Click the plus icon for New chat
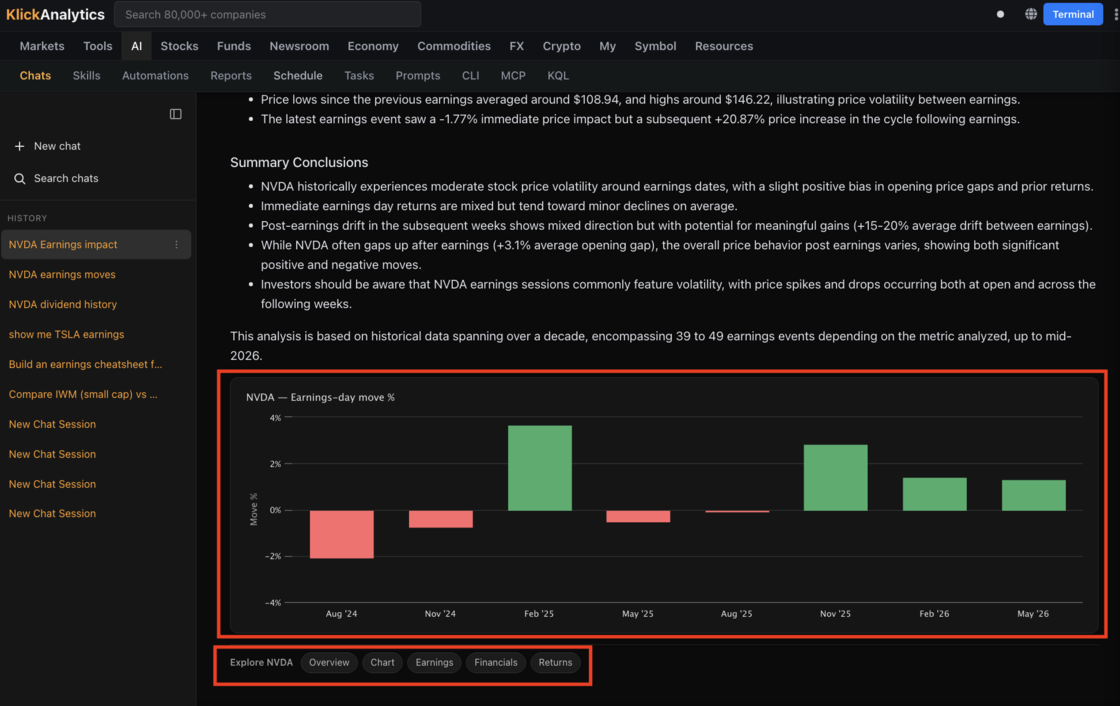The image size is (1120, 706). coord(19,146)
